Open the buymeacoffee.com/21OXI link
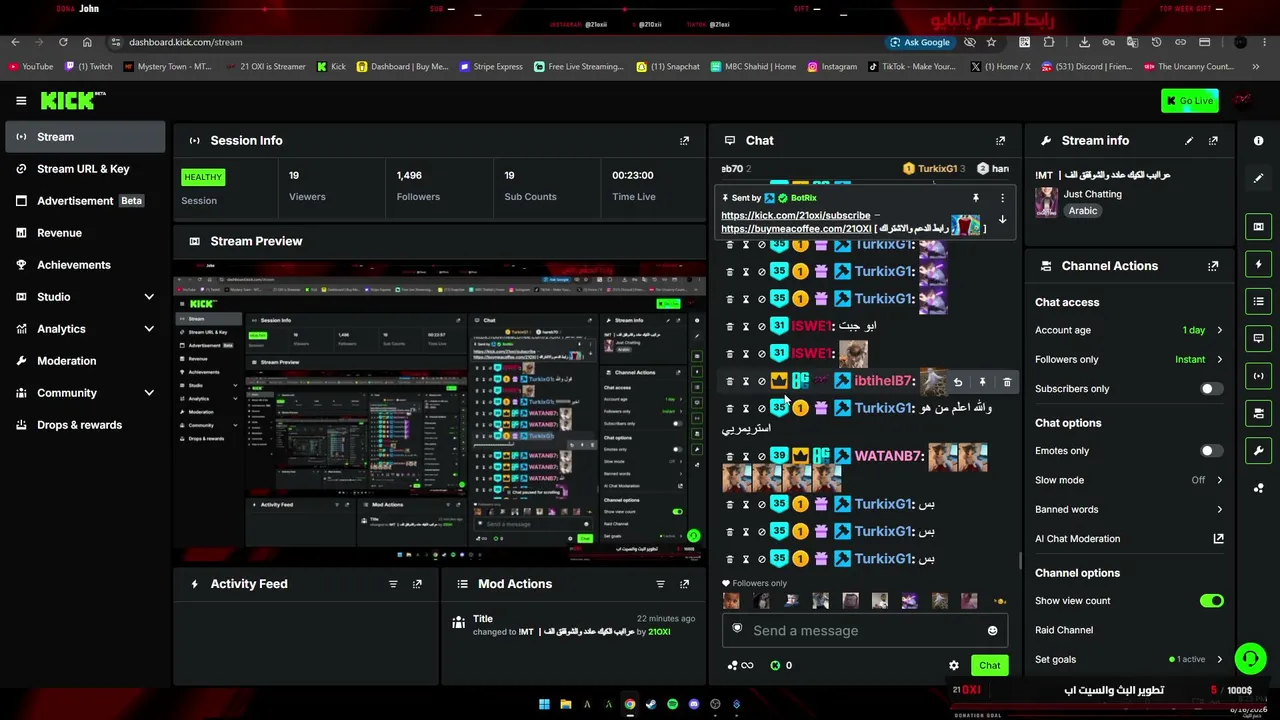This screenshot has width=1280, height=720. coord(796,229)
